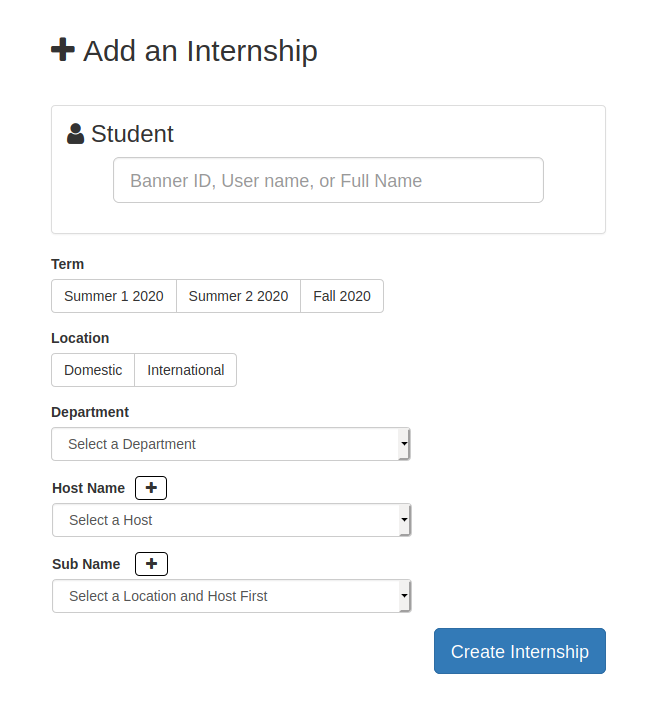
Task: Pick the Fall 2020 term
Action: pyautogui.click(x=342, y=296)
